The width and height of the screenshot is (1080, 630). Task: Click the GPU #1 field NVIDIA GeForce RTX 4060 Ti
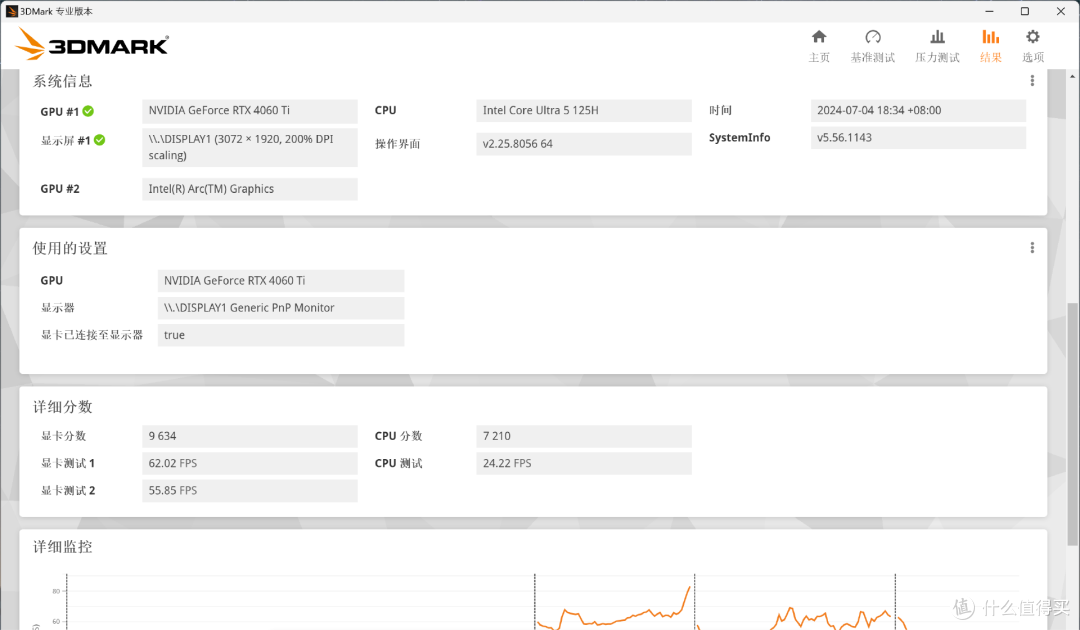tap(250, 111)
